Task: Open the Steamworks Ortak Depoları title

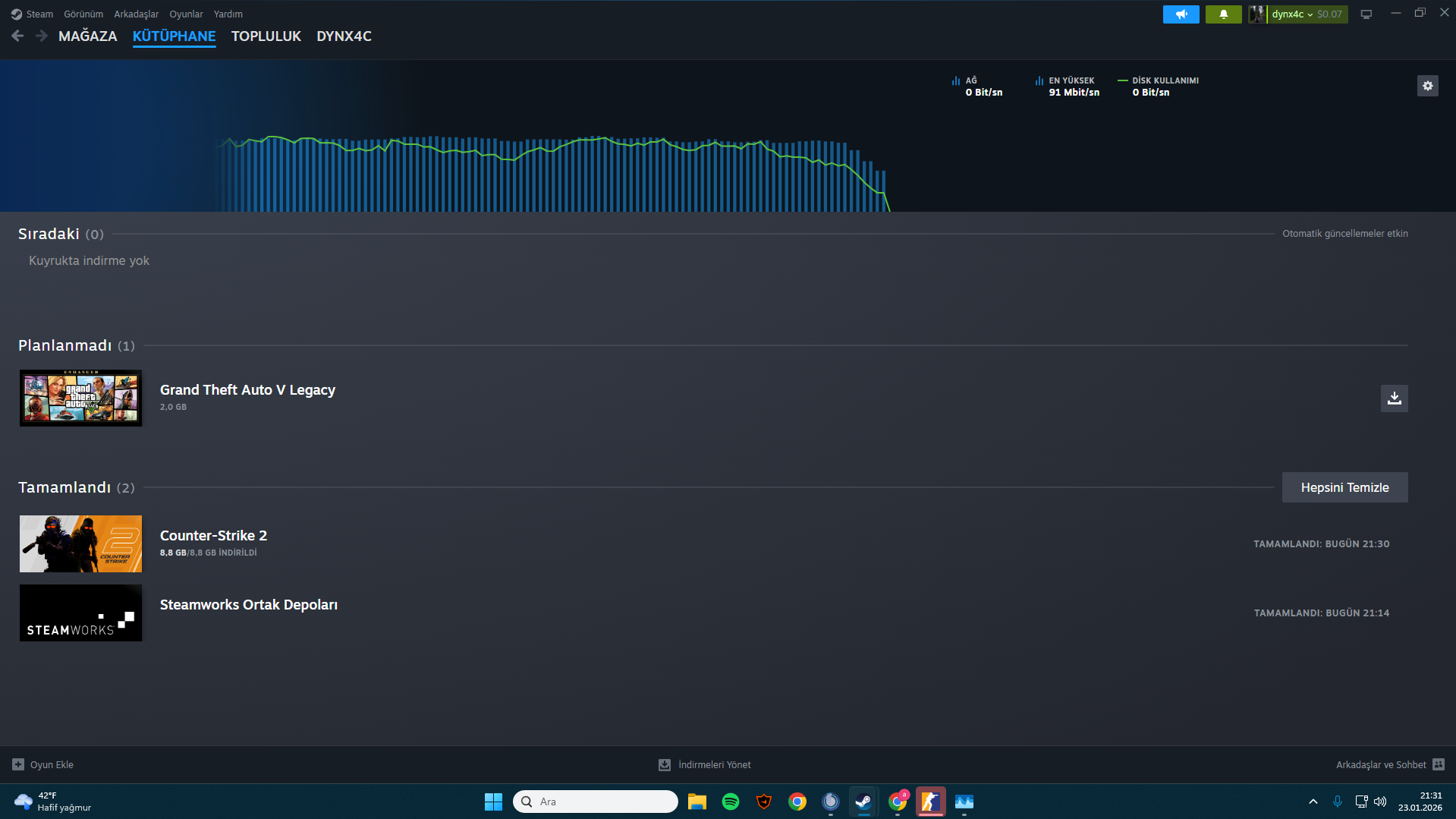Action: [249, 604]
